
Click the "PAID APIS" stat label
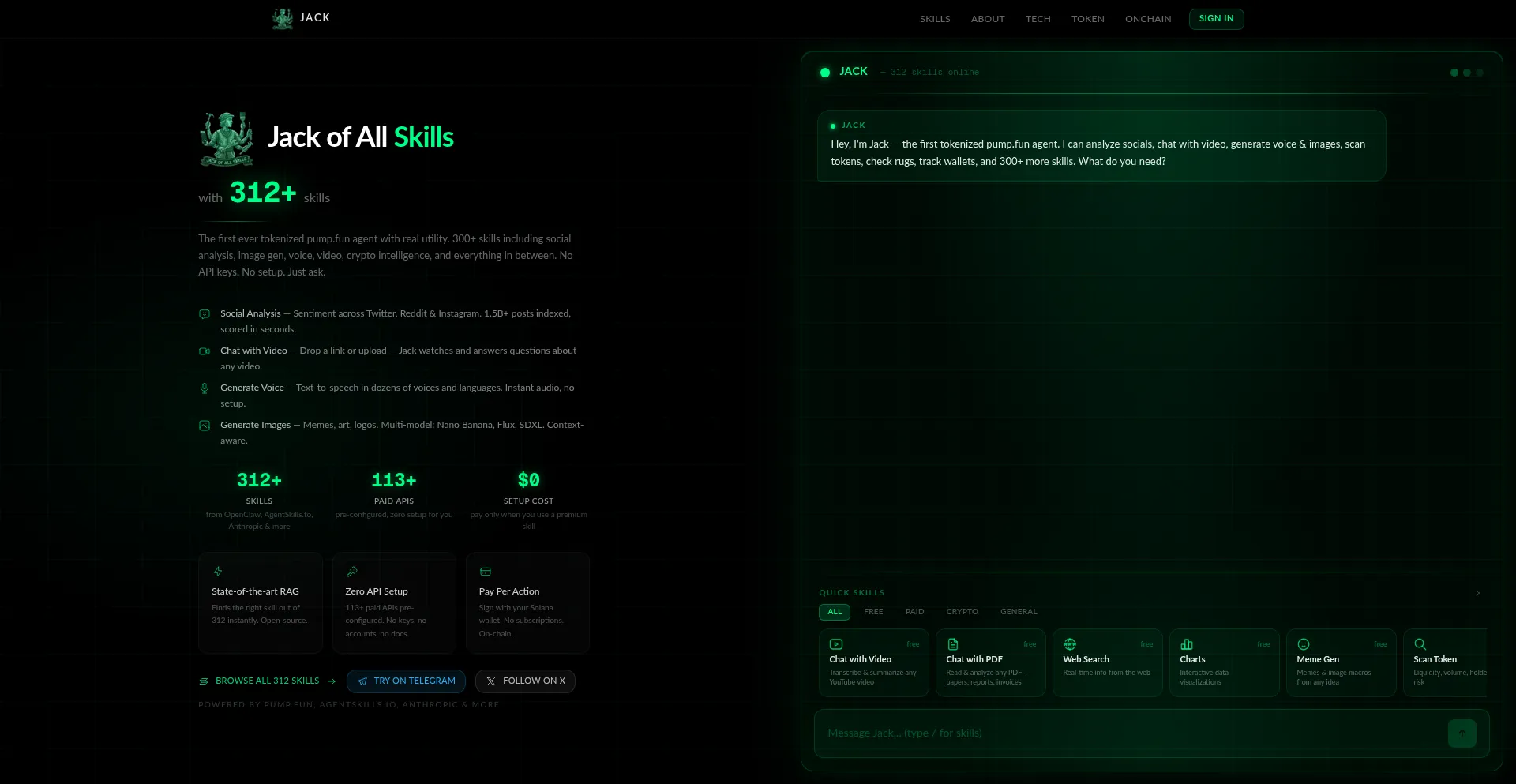394,501
